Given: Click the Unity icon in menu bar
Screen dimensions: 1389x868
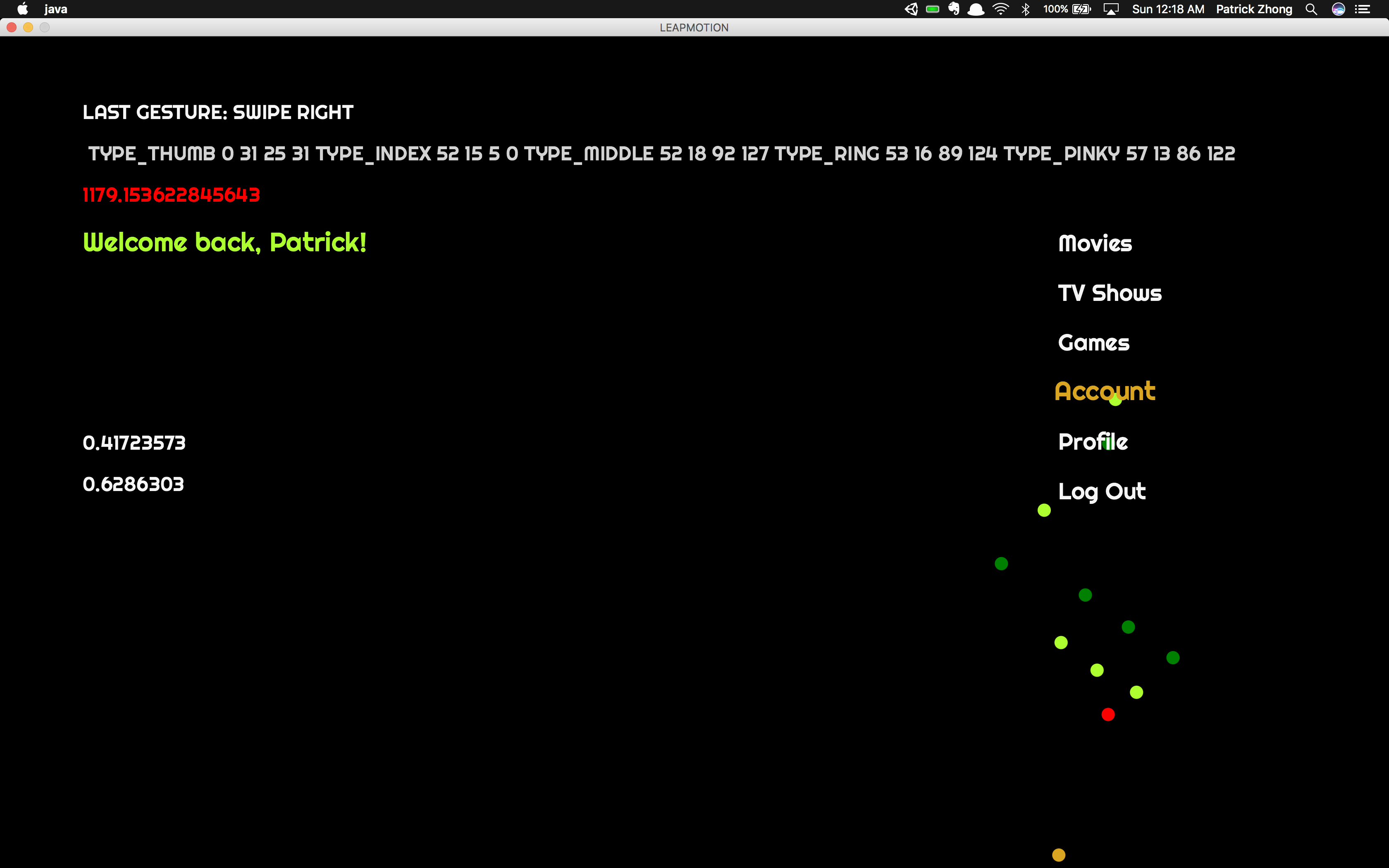Looking at the screenshot, I should pyautogui.click(x=911, y=9).
